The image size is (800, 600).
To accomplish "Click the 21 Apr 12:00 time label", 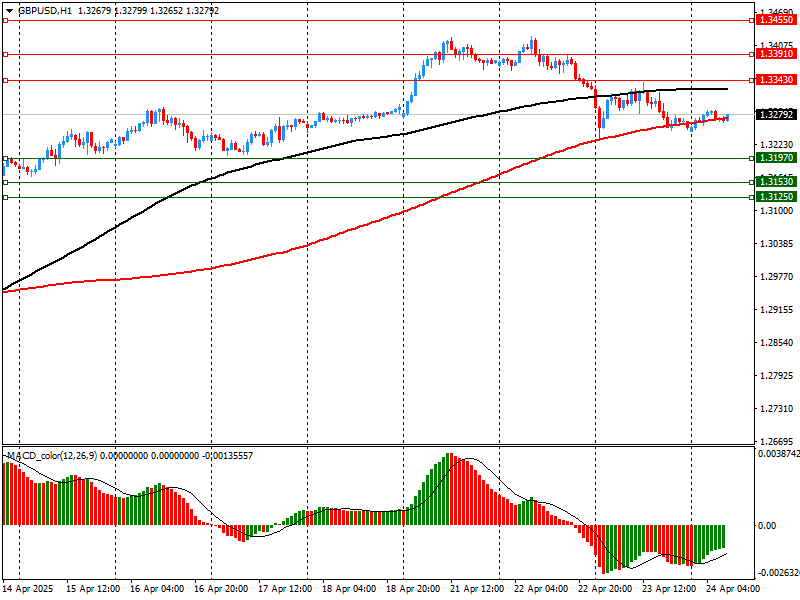I will (x=476, y=589).
